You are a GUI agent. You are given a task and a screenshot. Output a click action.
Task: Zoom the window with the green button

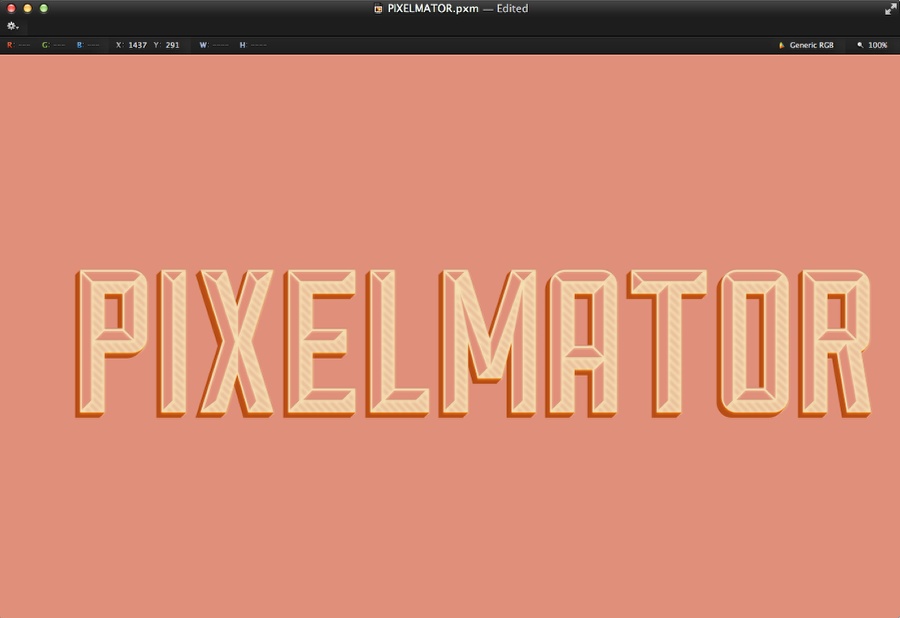coord(44,9)
